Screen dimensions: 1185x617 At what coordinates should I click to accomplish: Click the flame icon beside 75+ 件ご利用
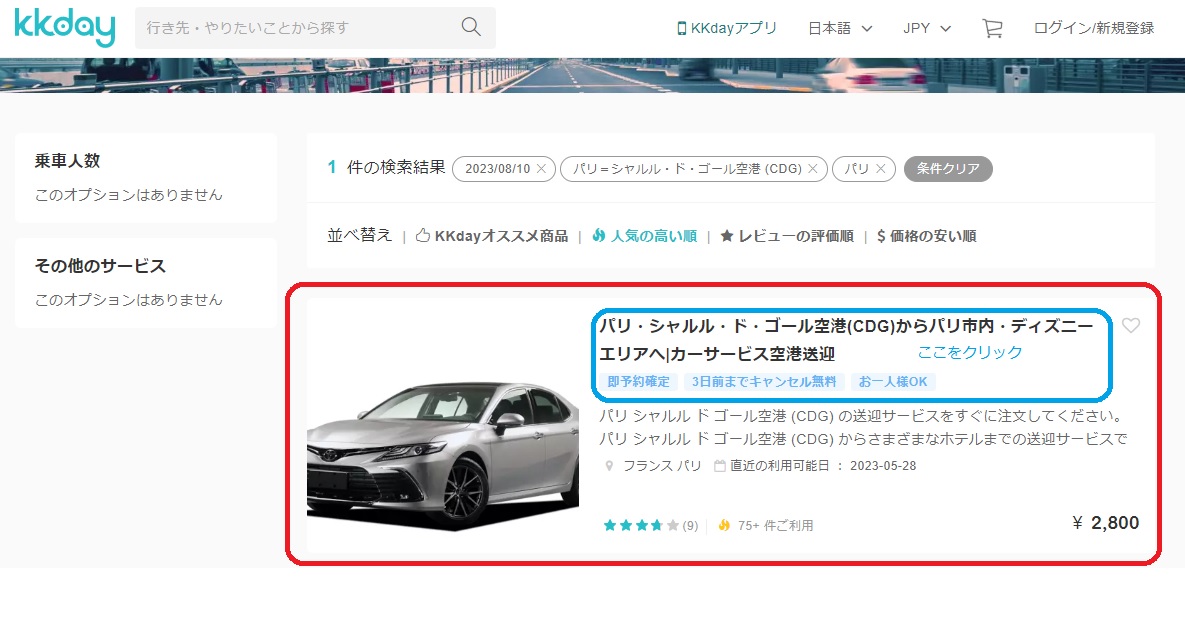(722, 523)
